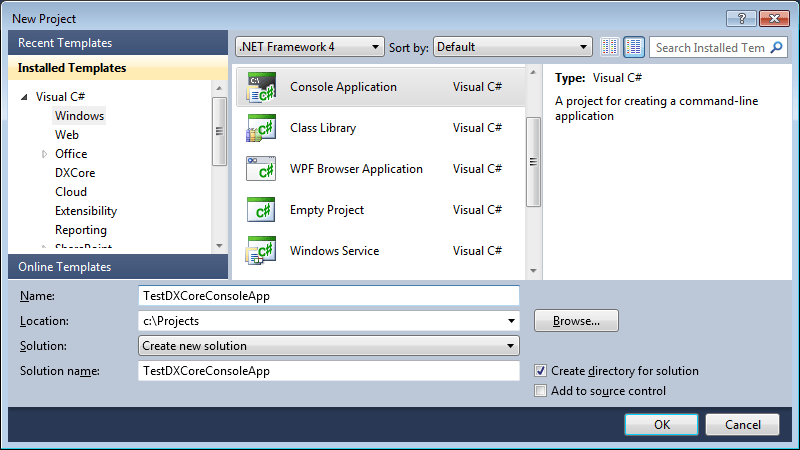800x450 pixels.
Task: Click the Empty Project name text
Action: click(327, 210)
